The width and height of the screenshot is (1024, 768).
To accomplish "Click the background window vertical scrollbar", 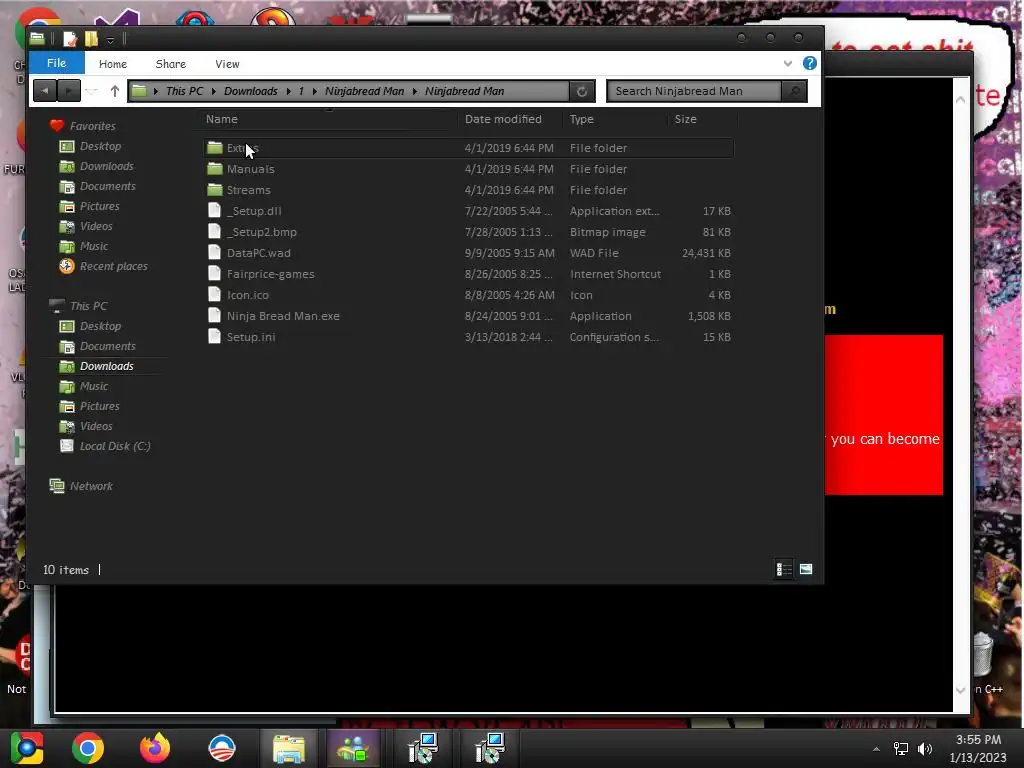I will tap(961, 394).
